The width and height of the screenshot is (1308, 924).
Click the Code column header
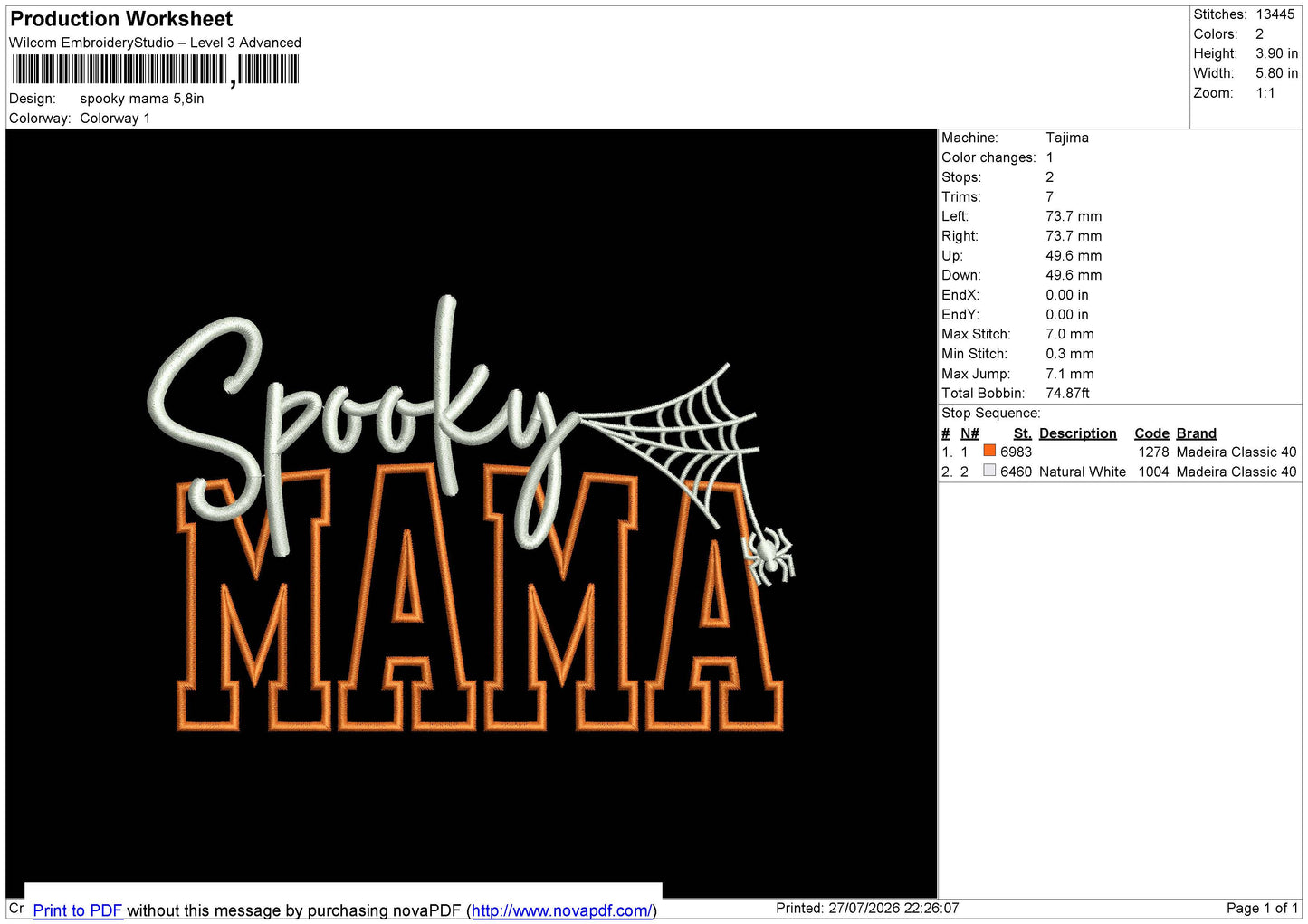pos(1151,433)
